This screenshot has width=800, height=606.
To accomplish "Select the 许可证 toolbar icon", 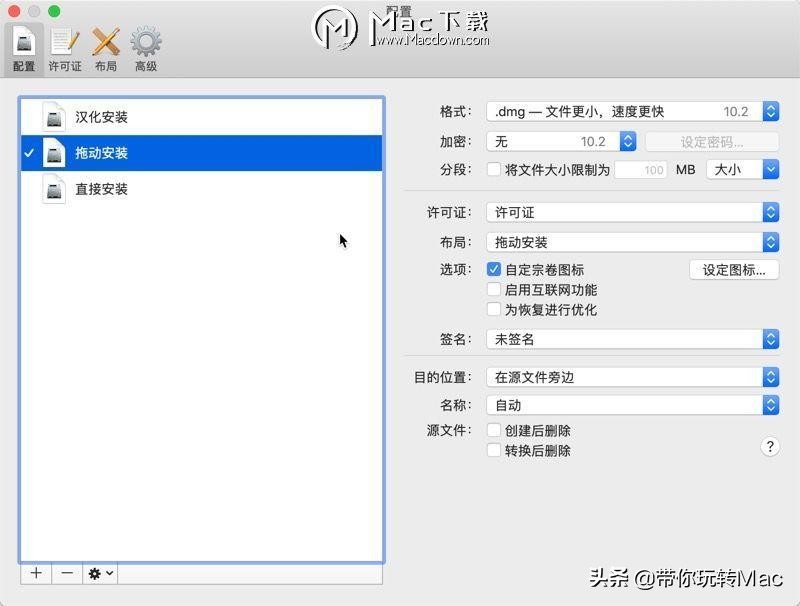I will 64,45.
